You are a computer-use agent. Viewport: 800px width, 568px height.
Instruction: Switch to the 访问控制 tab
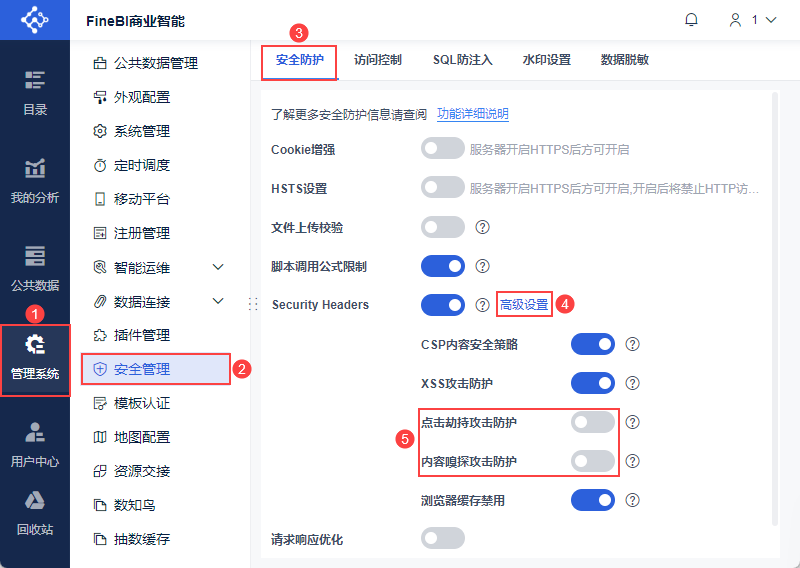(x=378, y=60)
